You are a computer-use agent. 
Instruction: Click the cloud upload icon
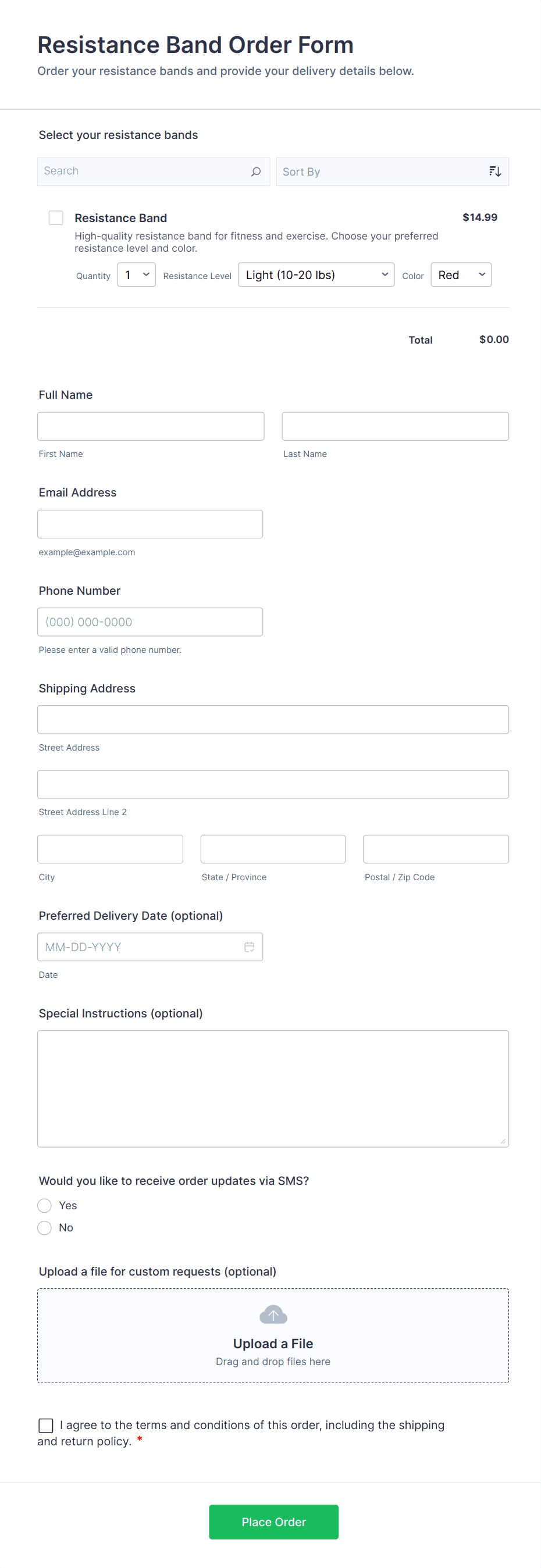pyautogui.click(x=273, y=1315)
